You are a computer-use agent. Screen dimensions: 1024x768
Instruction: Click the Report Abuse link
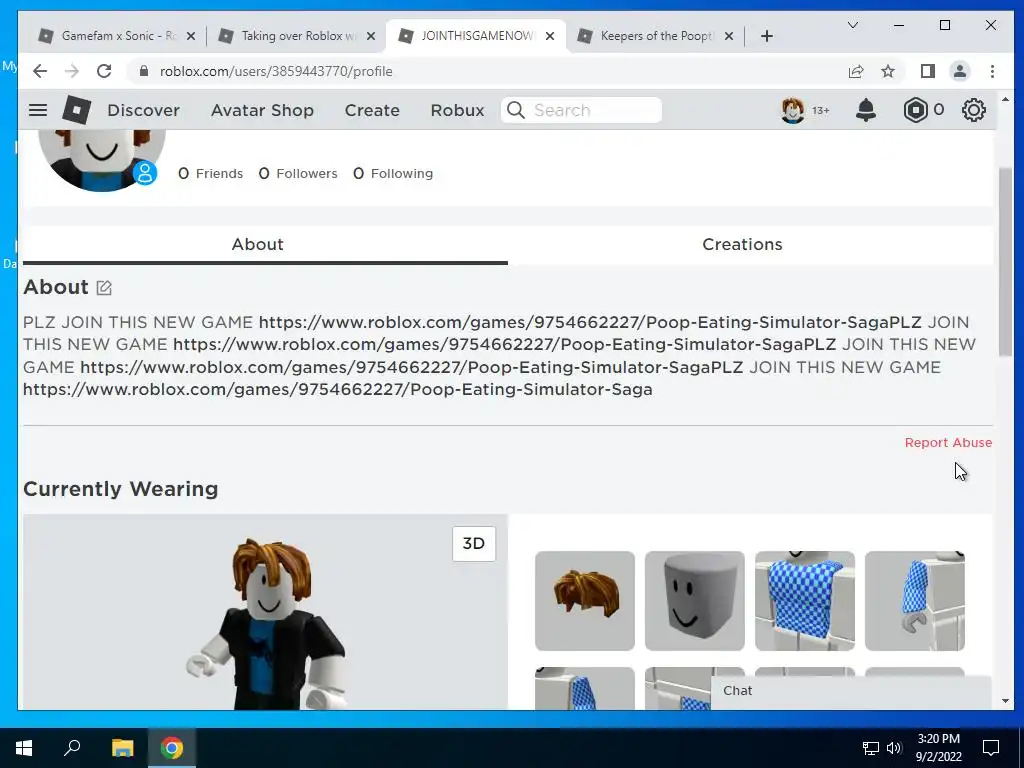[x=948, y=442]
